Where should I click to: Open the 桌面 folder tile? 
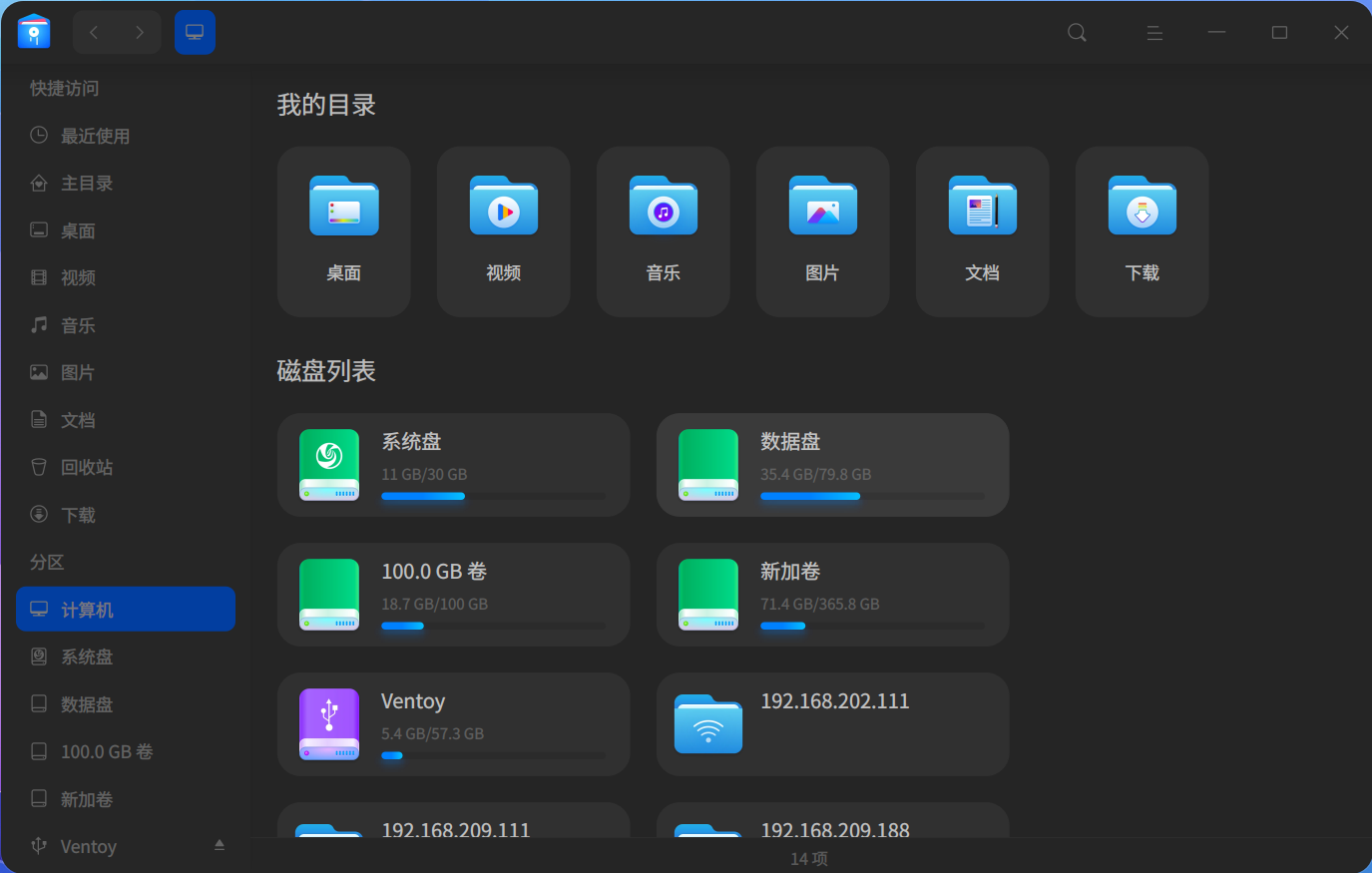click(344, 231)
